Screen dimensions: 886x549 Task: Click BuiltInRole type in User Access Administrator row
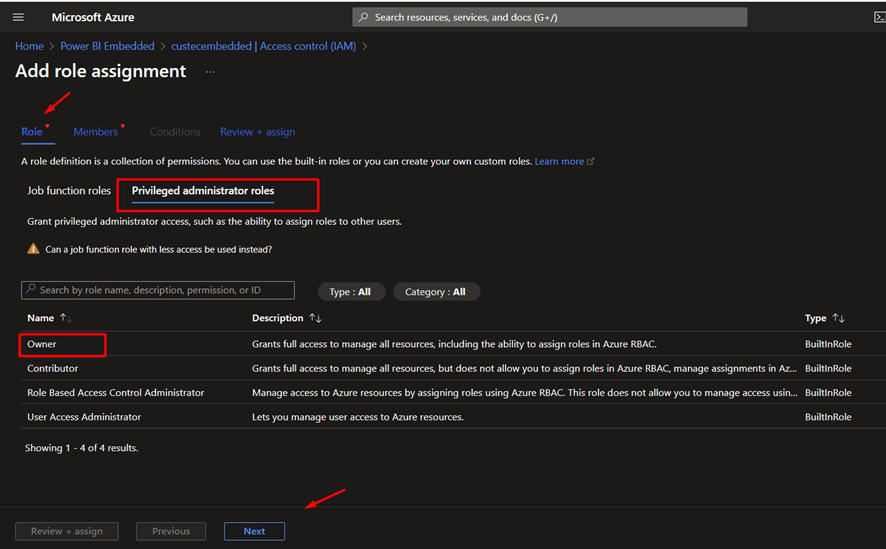click(828, 417)
